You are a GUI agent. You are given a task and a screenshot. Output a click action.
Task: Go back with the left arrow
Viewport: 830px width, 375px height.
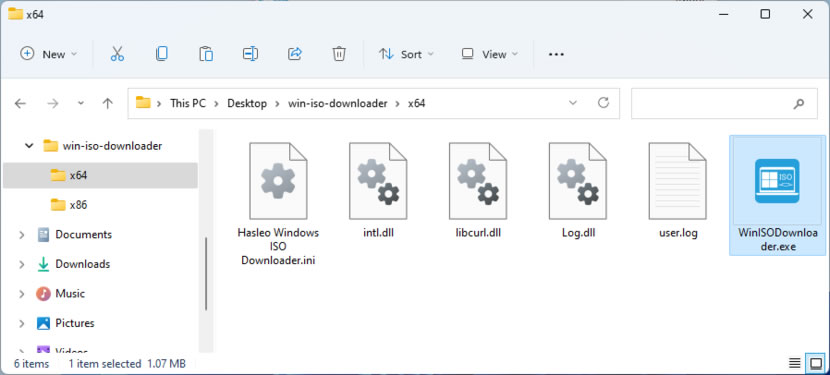point(20,103)
